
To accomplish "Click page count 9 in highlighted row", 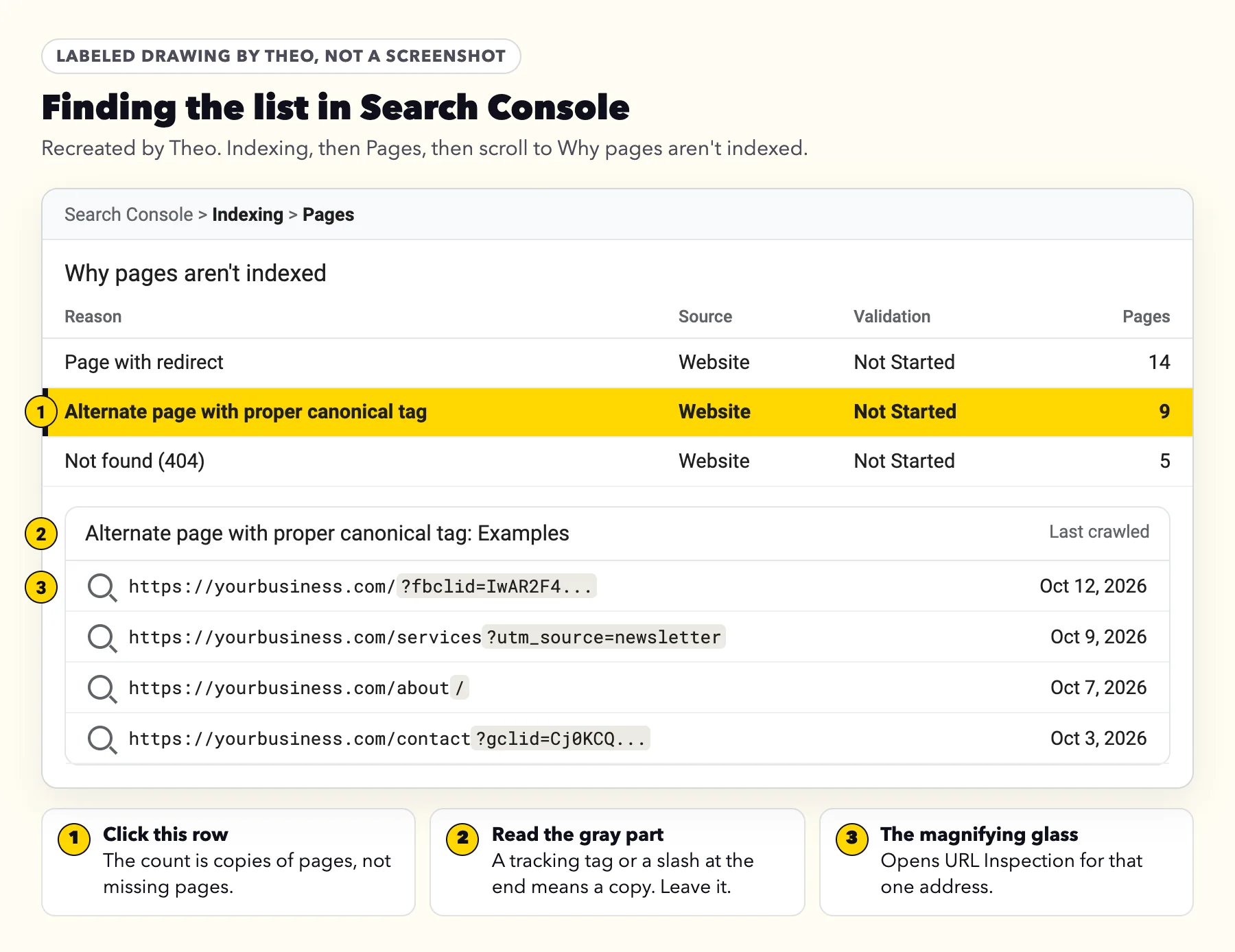I will point(1164,412).
